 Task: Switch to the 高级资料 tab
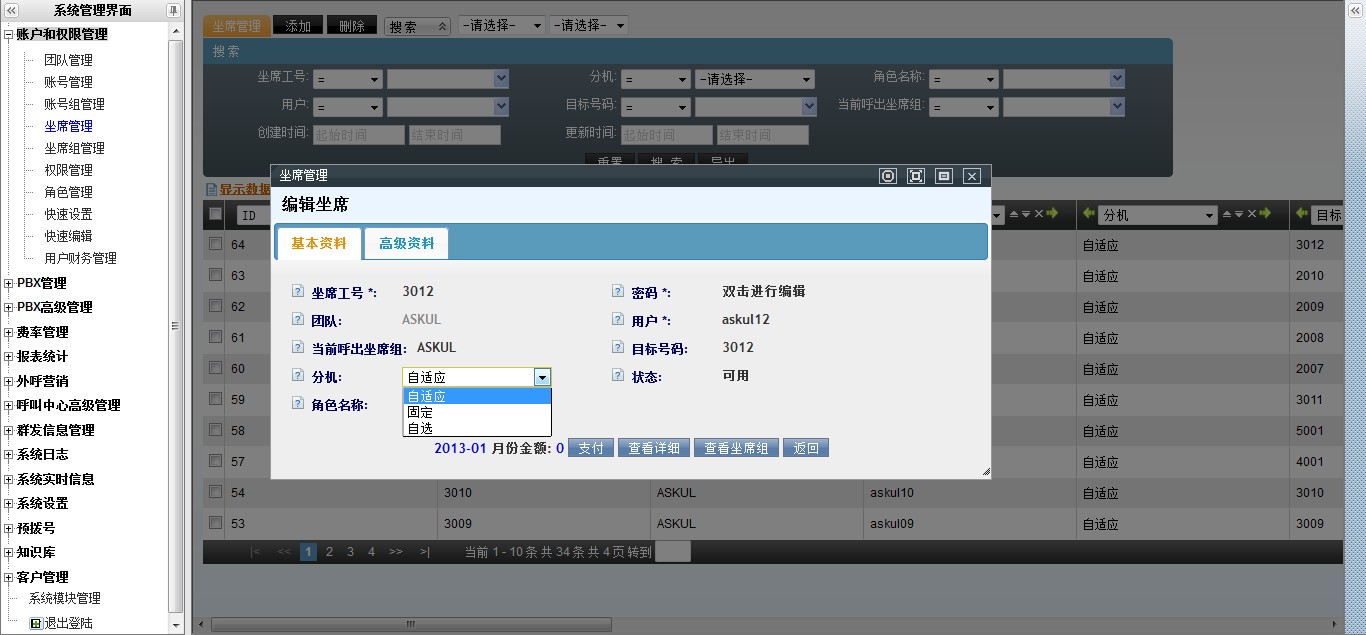[406, 243]
